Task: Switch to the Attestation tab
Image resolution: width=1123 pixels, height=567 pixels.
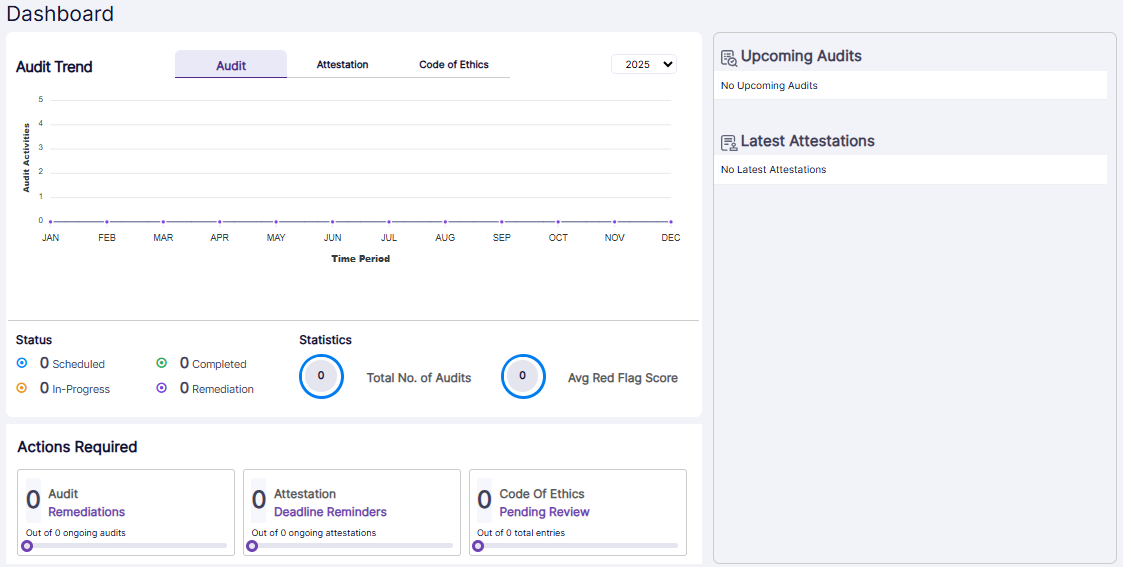Action: pos(342,64)
